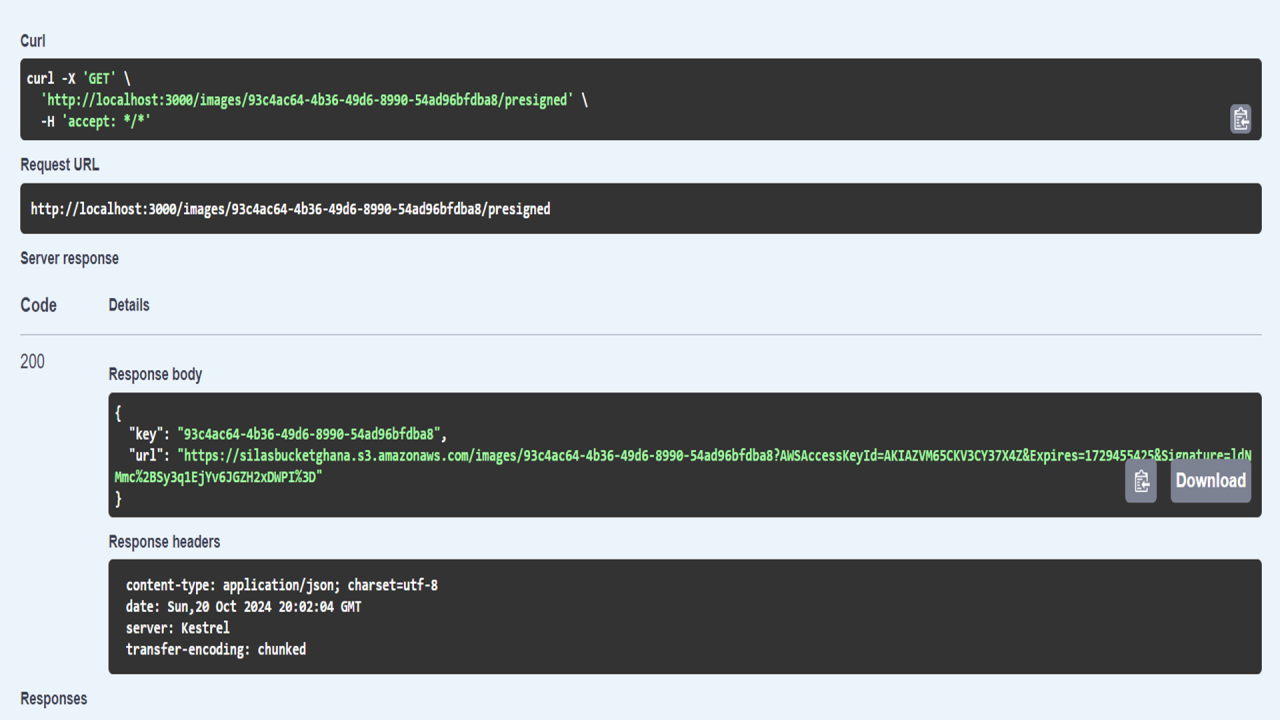Click the Code column heading
Viewport: 1280px width, 720px height.
coord(38,305)
